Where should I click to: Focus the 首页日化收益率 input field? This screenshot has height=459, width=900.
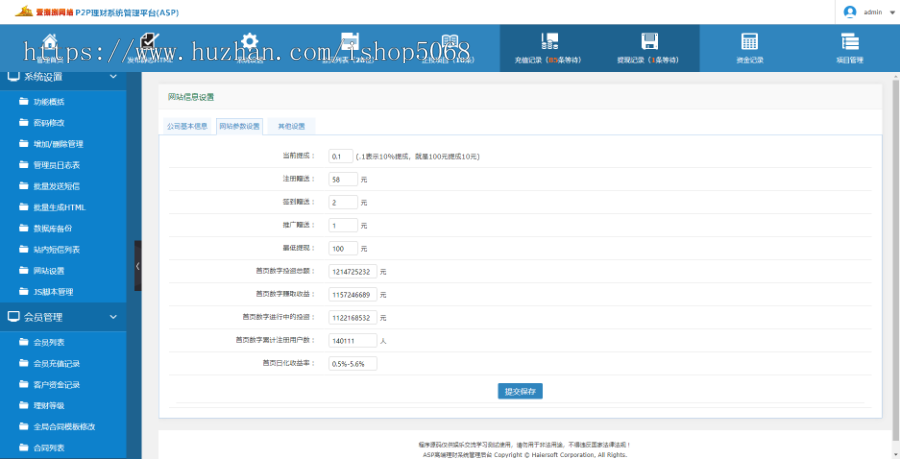(352, 363)
